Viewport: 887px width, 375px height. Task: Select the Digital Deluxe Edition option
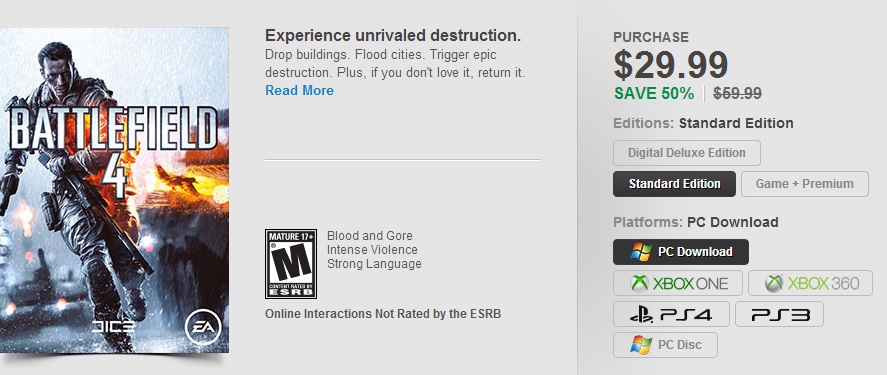point(687,153)
